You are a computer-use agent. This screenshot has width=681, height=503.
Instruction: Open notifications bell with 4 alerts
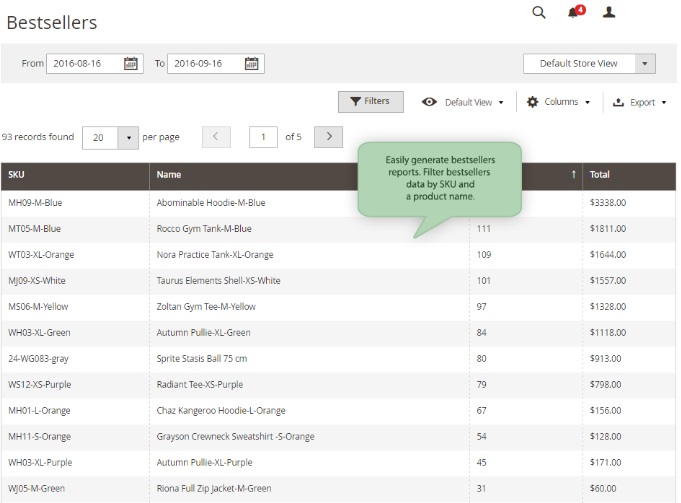click(573, 13)
